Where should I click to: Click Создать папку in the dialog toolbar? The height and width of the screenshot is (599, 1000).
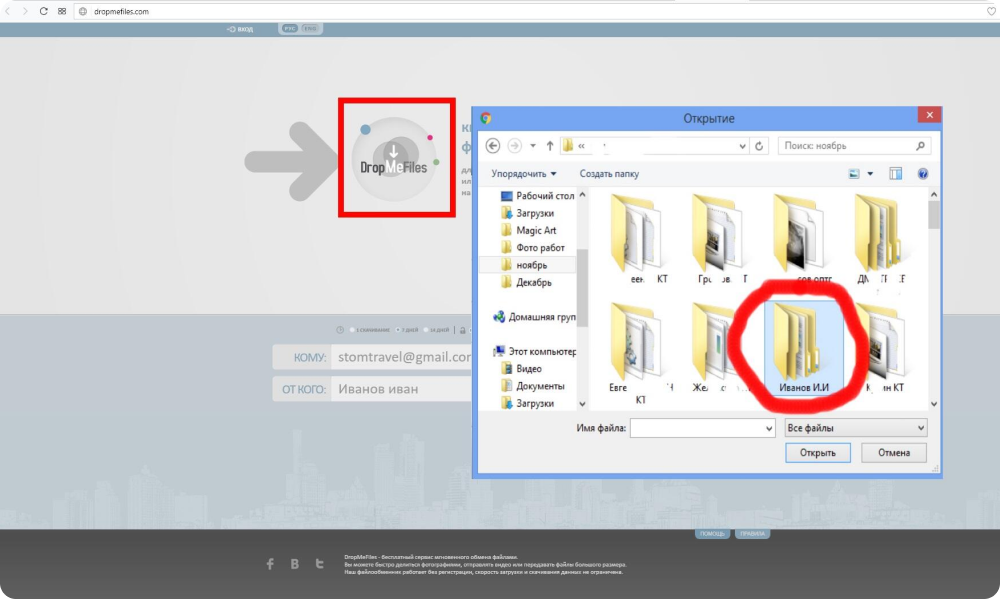609,174
